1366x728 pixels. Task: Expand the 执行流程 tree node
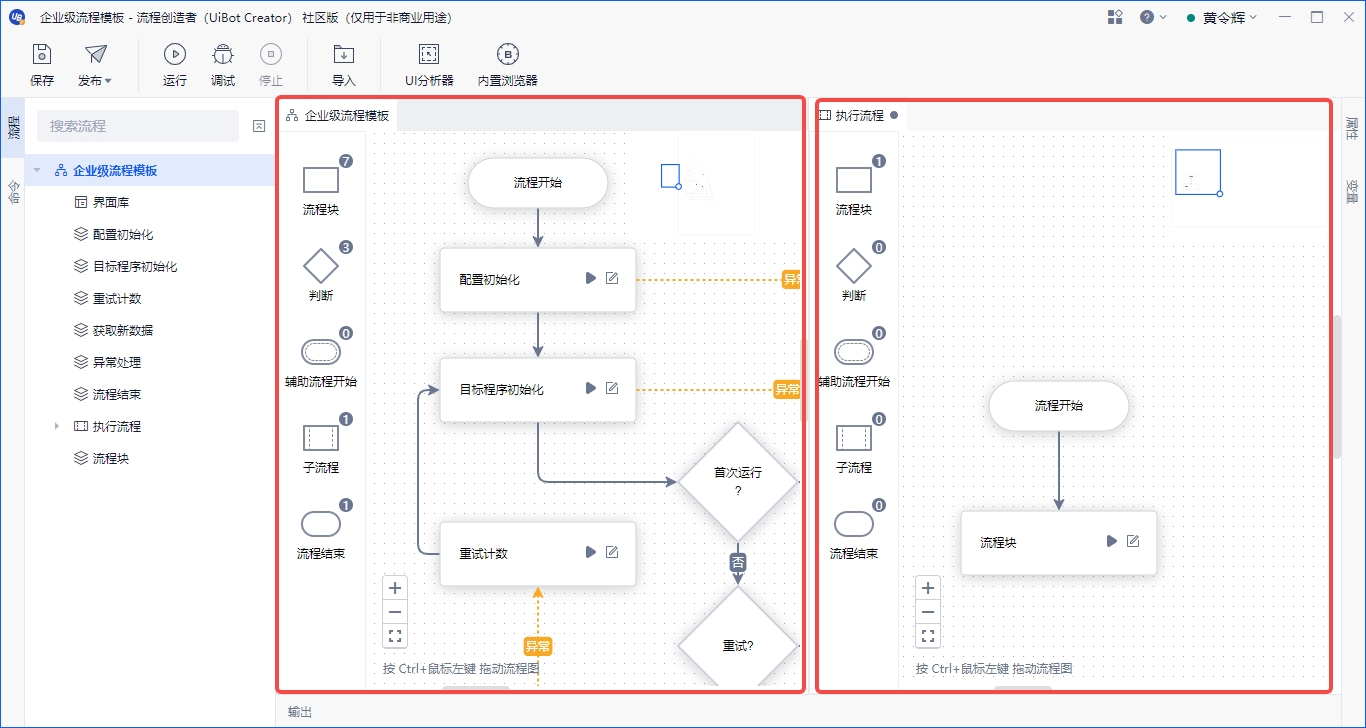[57, 426]
